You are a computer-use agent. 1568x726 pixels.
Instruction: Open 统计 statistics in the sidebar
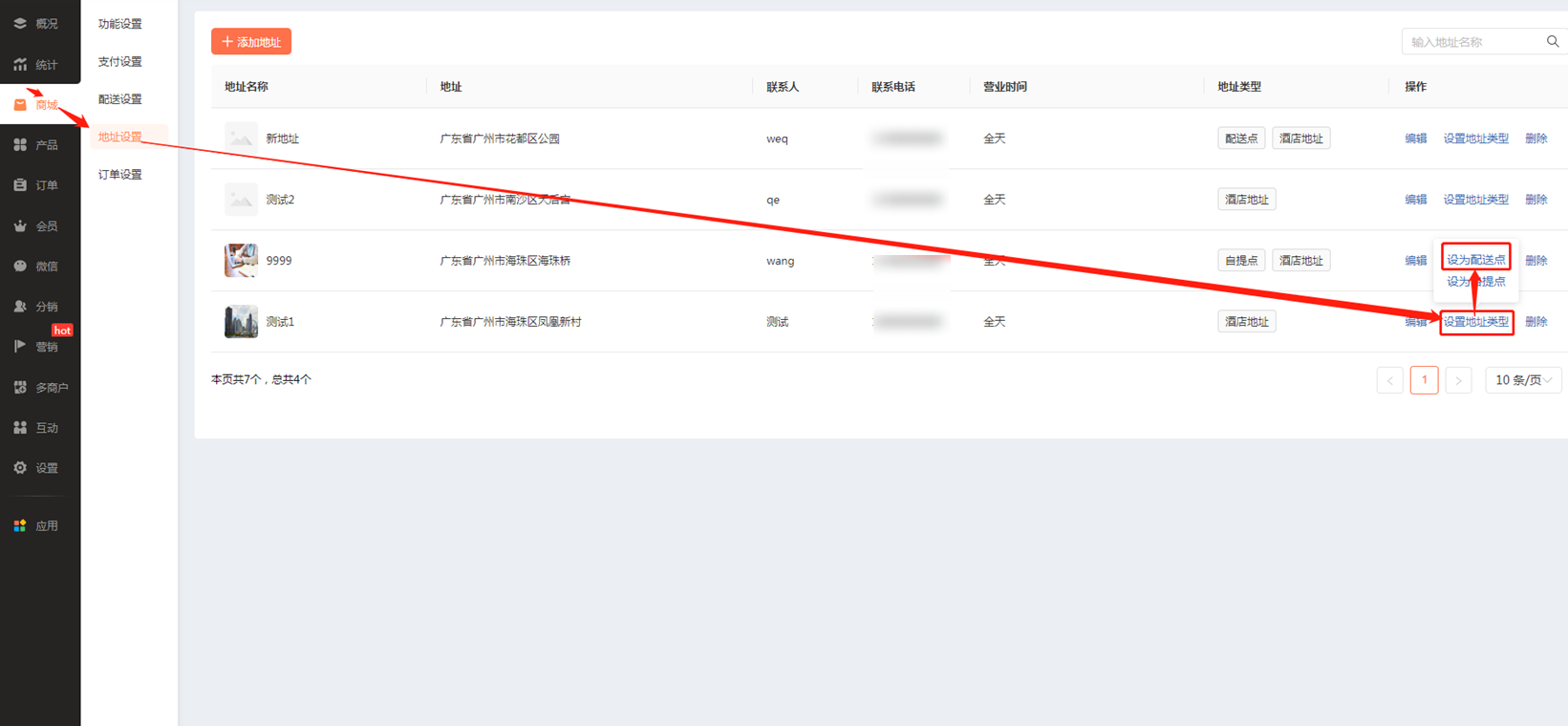(x=36, y=65)
